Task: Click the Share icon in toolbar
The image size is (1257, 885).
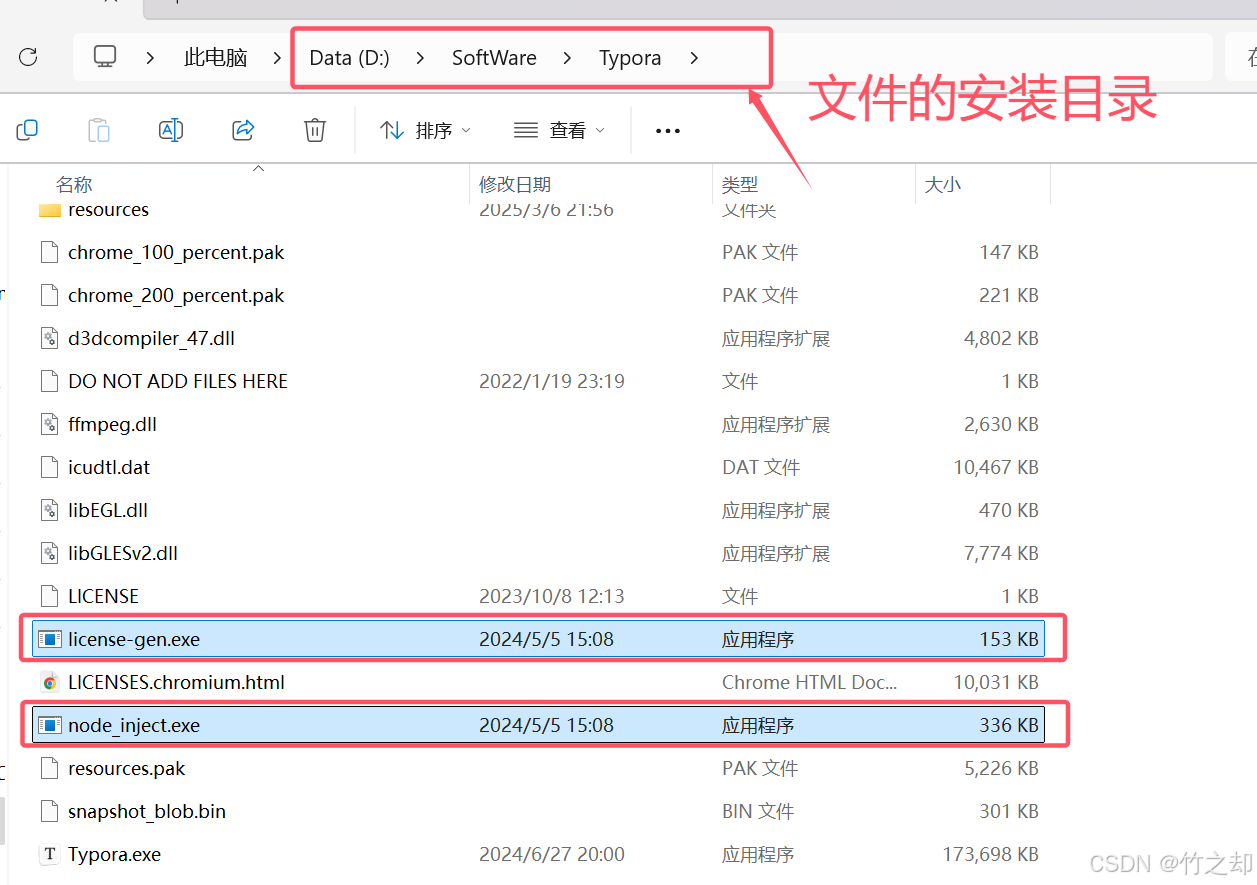Action: pos(243,130)
